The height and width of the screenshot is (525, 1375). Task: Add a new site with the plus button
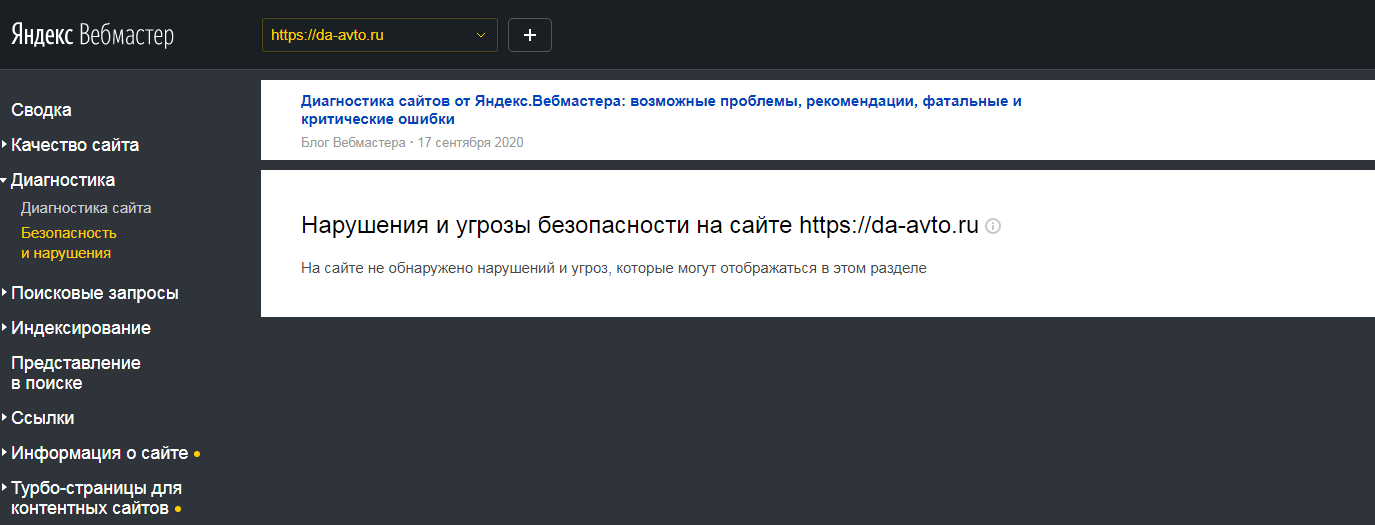click(530, 35)
